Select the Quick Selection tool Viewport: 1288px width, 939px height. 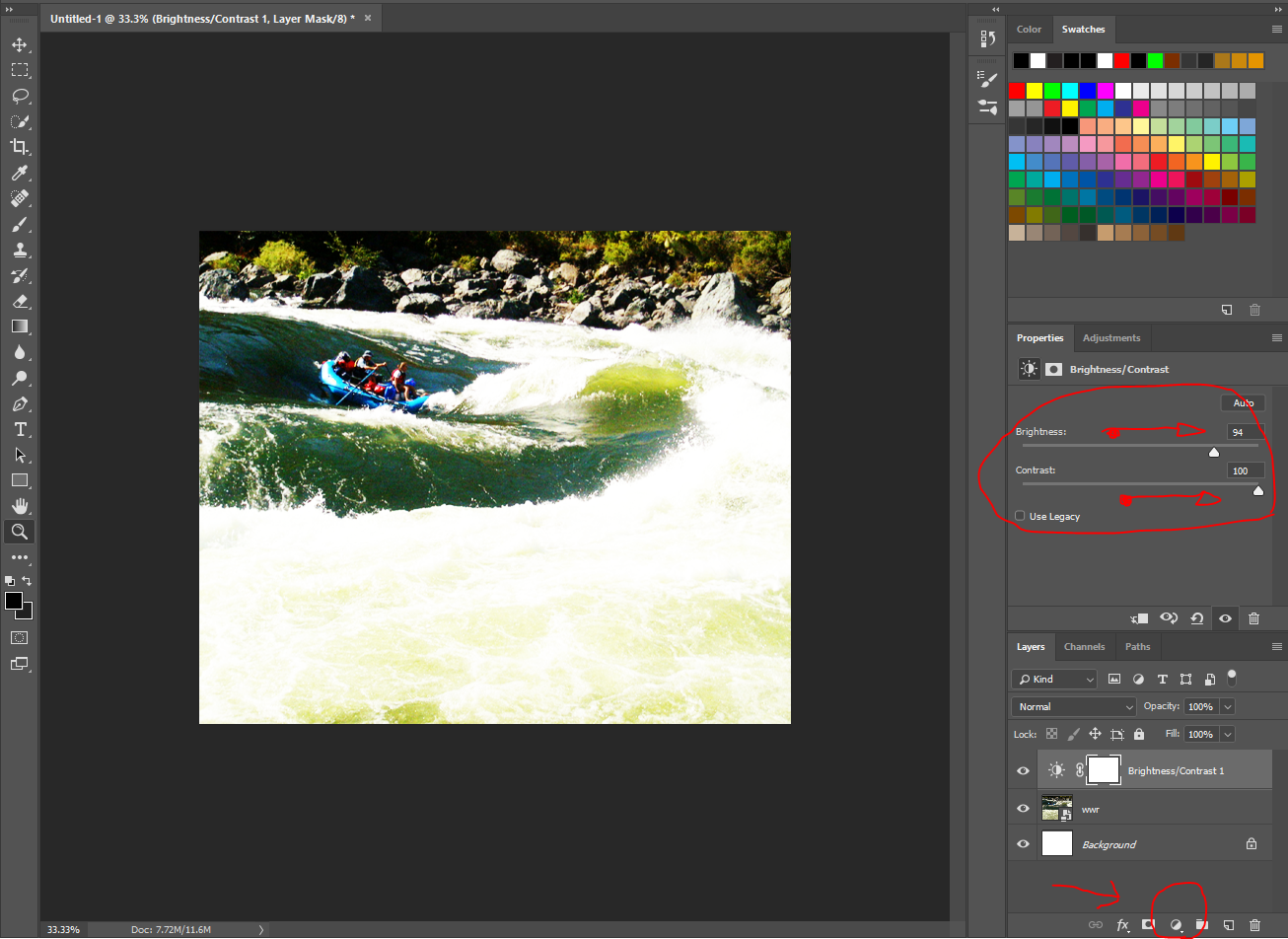click(20, 121)
